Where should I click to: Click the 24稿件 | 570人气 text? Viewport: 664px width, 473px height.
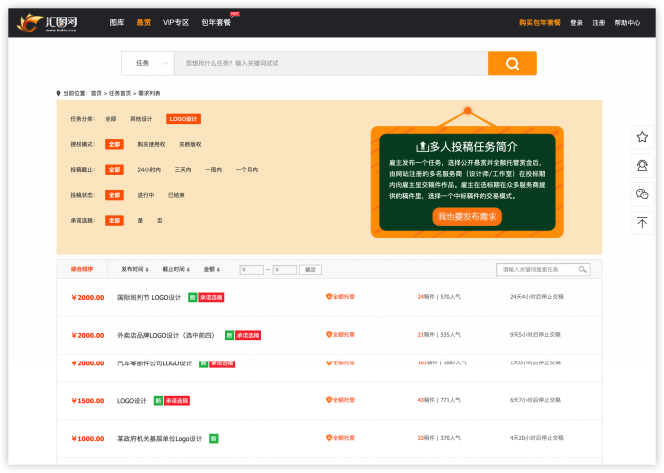tap(439, 297)
